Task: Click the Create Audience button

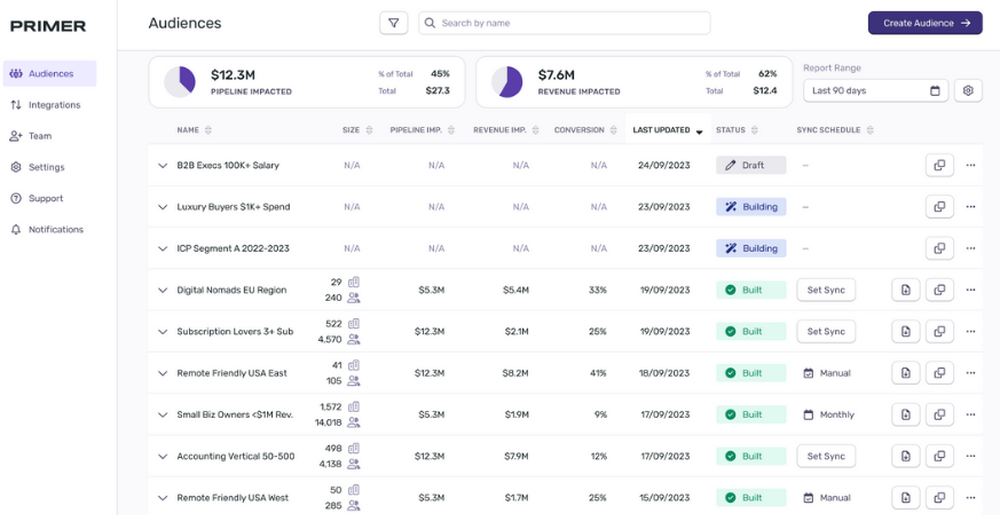Action: 925,23
